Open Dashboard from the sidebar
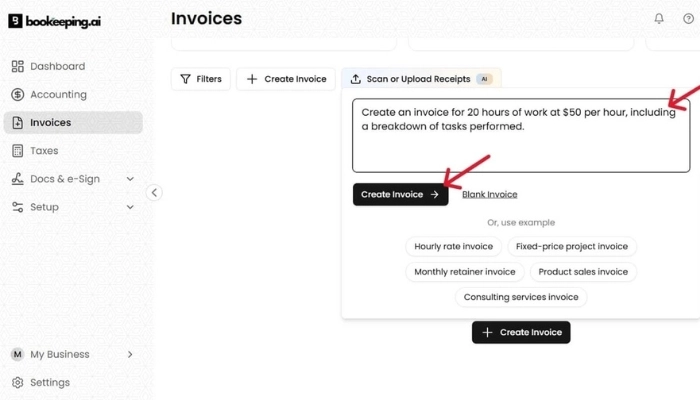This screenshot has height=400, width=700. [x=57, y=66]
